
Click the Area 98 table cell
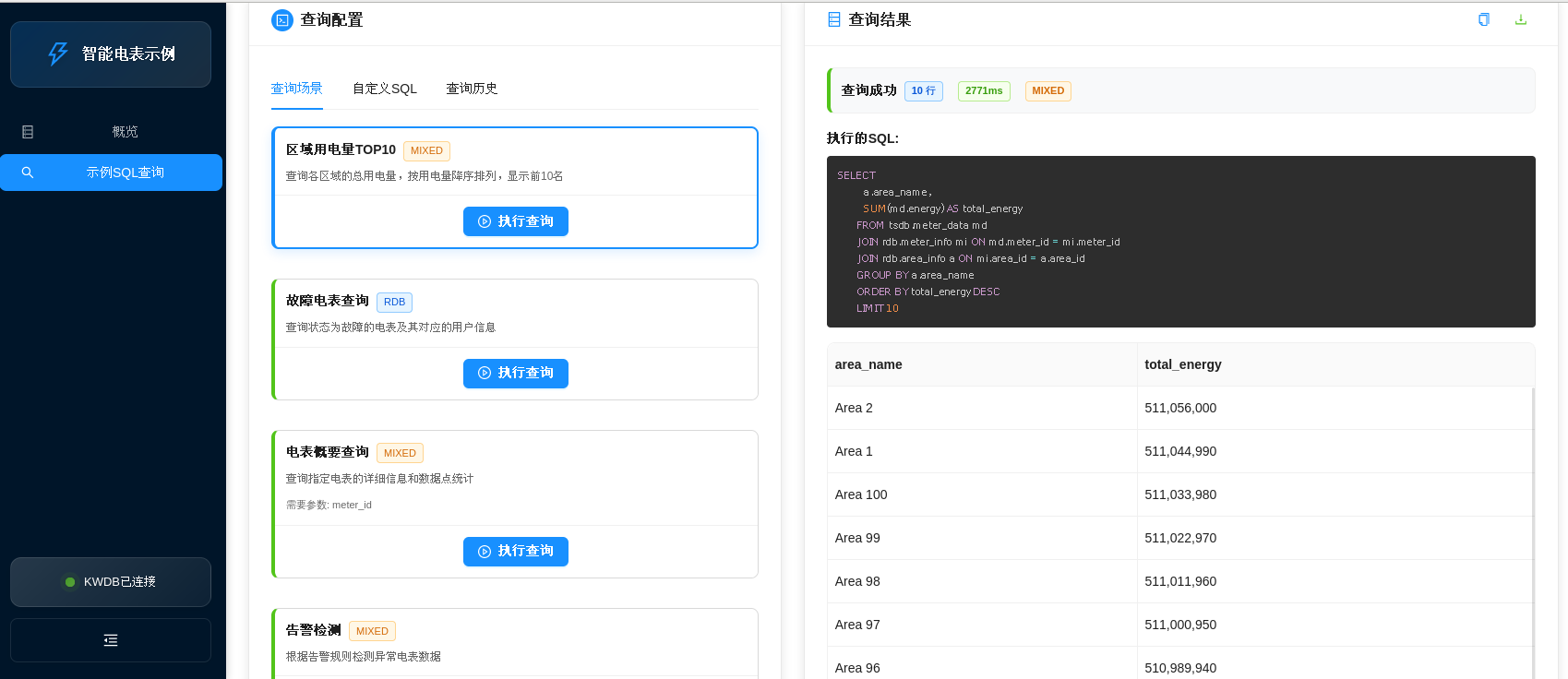pos(982,581)
